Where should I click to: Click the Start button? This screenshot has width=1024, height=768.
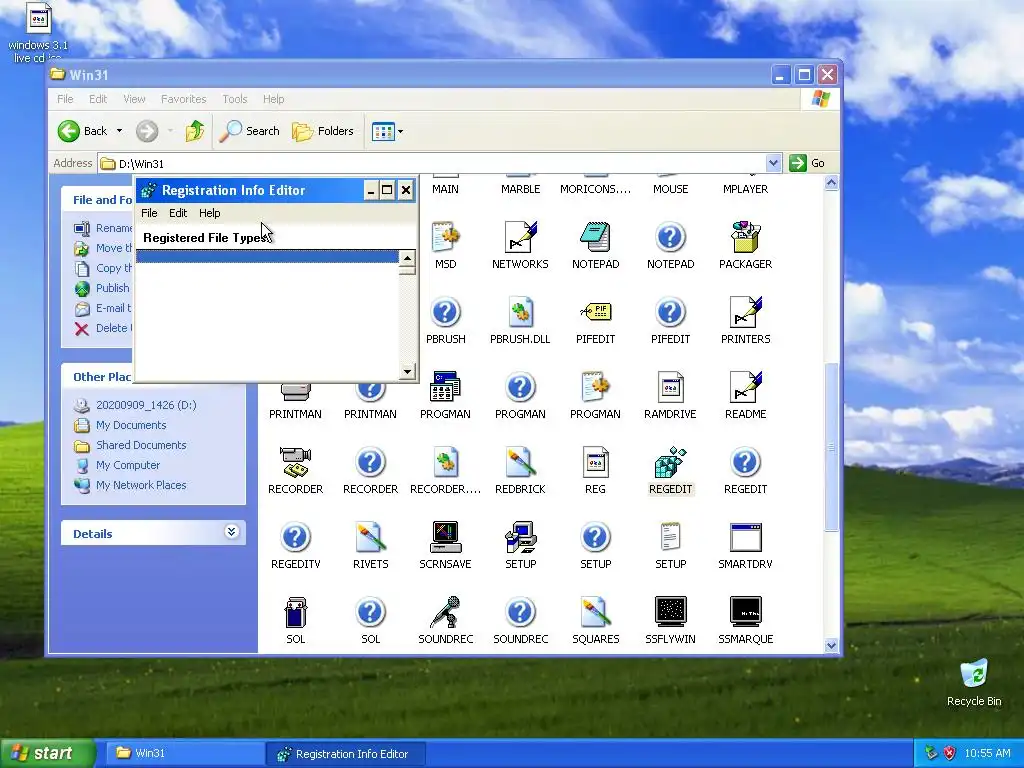pyautogui.click(x=47, y=754)
